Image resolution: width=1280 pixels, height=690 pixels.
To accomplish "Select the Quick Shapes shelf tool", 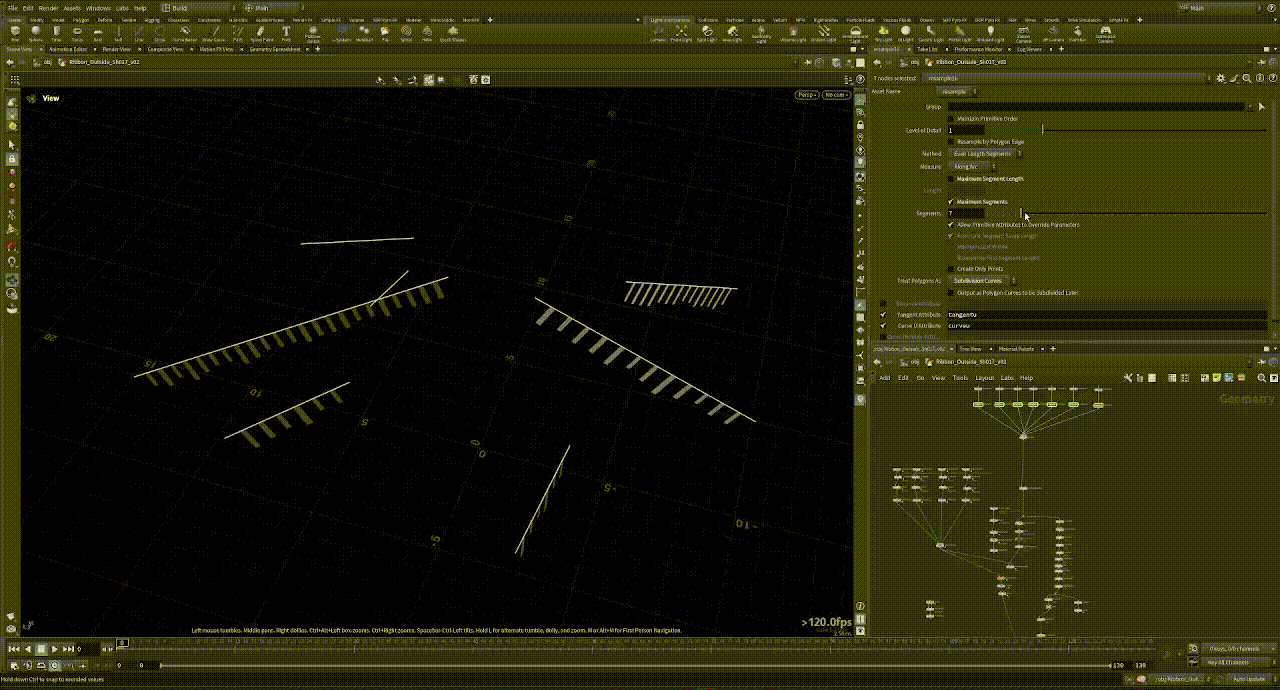I will (453, 33).
